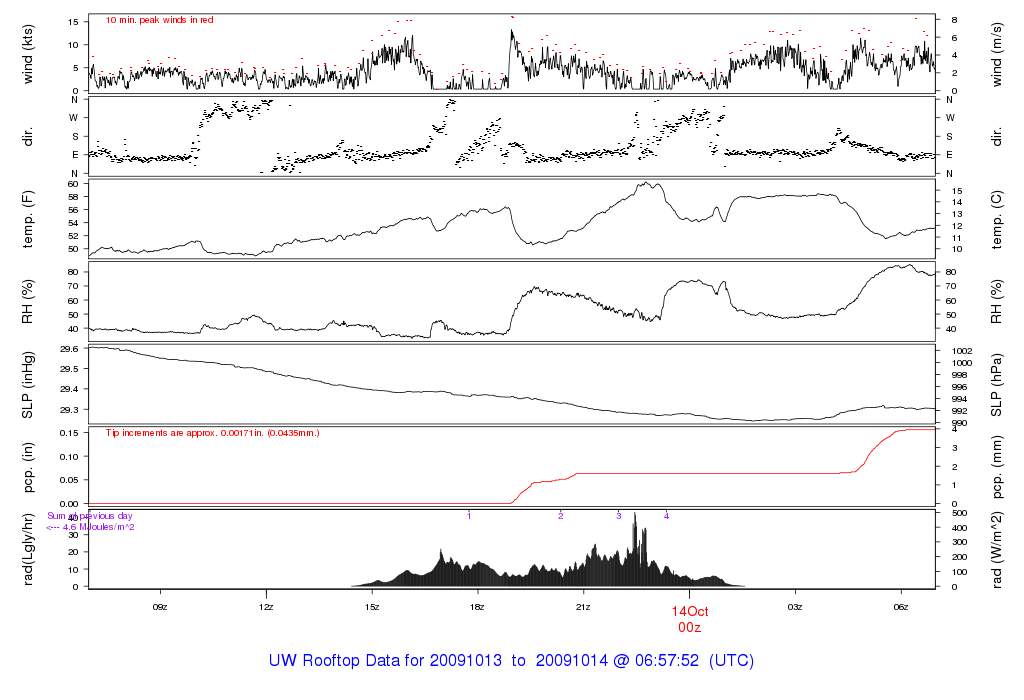Viewport: 1024px width, 700px height.
Task: Click the '0.00' precipitation tick value
Action: [x=69, y=504]
